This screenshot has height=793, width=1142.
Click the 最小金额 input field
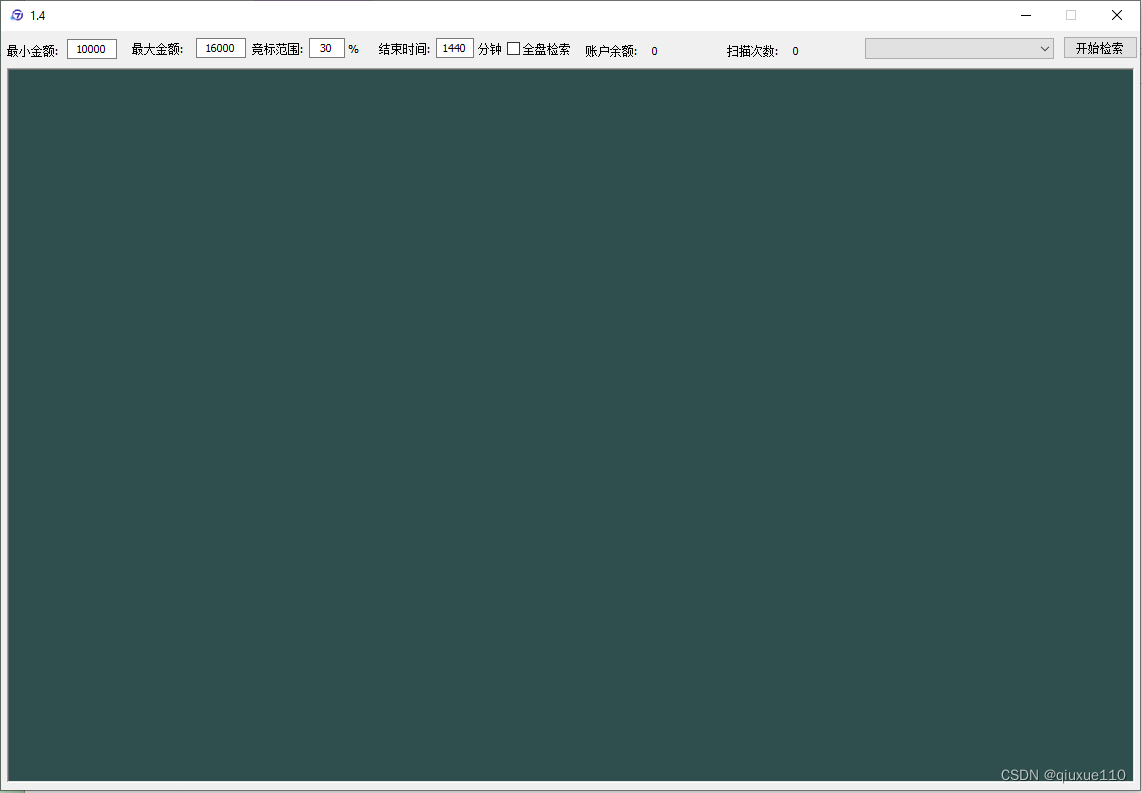[x=92, y=49]
